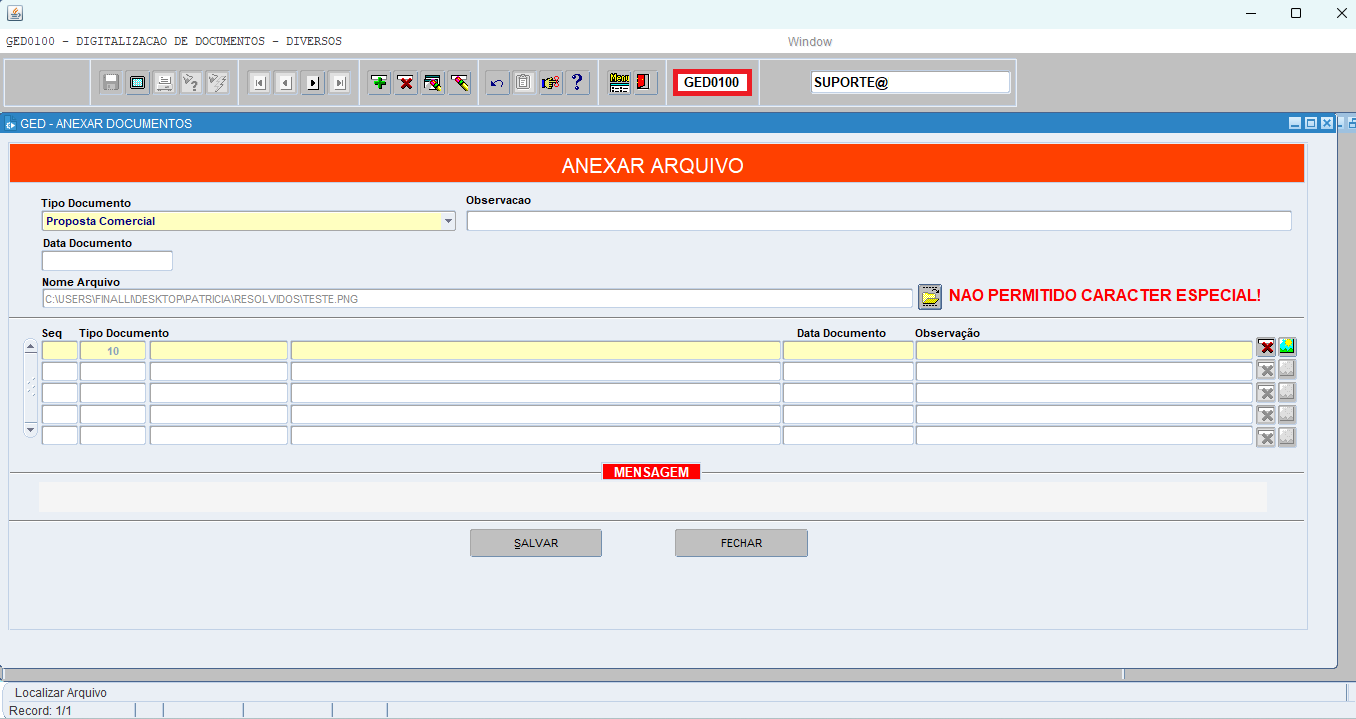Click the red door exit icon

tap(645, 82)
